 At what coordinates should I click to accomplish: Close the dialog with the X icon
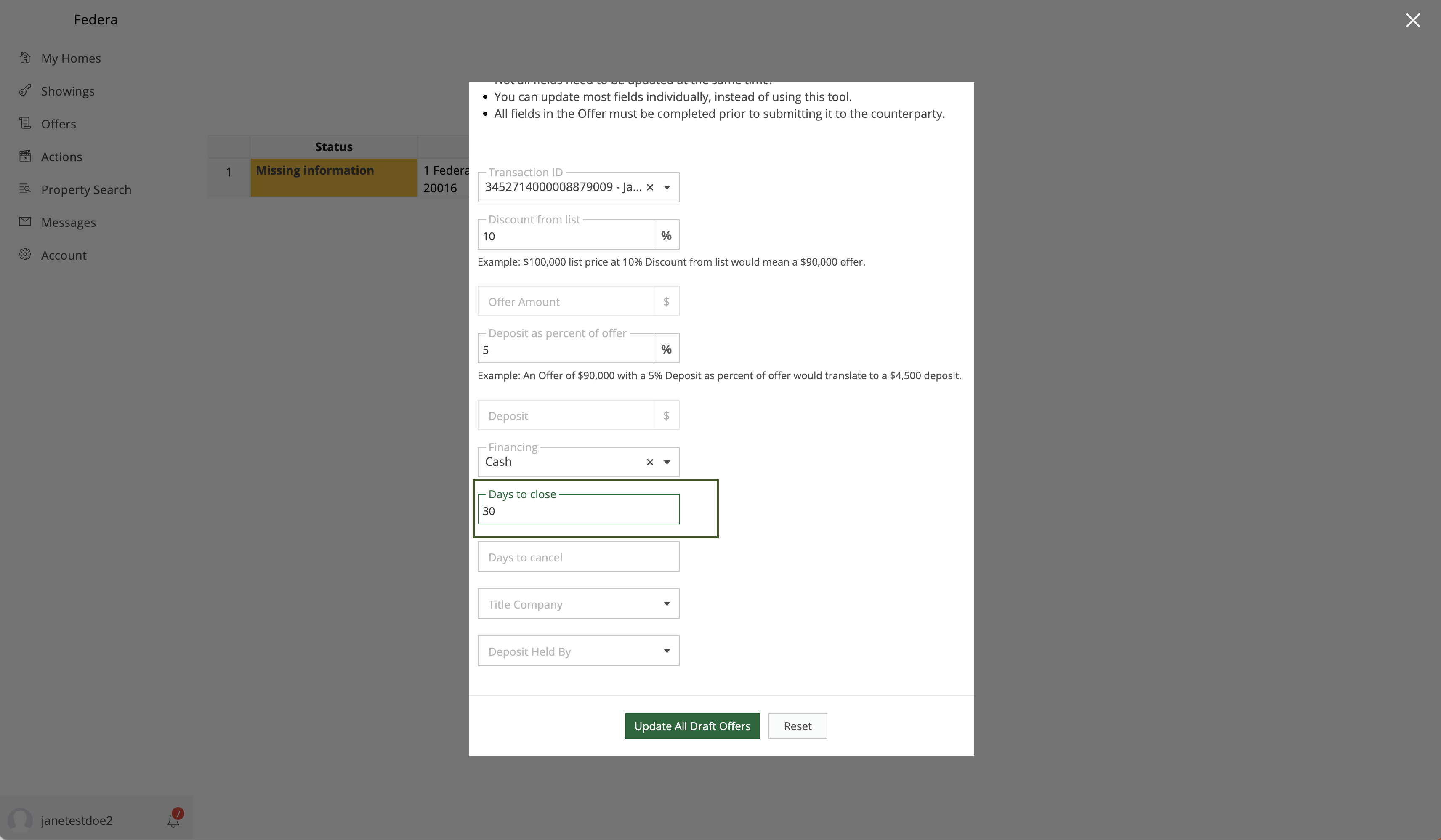click(x=1413, y=21)
